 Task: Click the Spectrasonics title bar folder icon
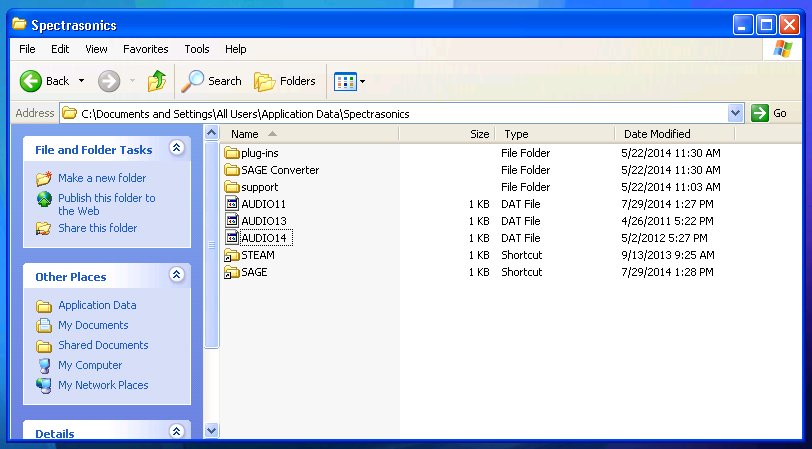point(19,24)
